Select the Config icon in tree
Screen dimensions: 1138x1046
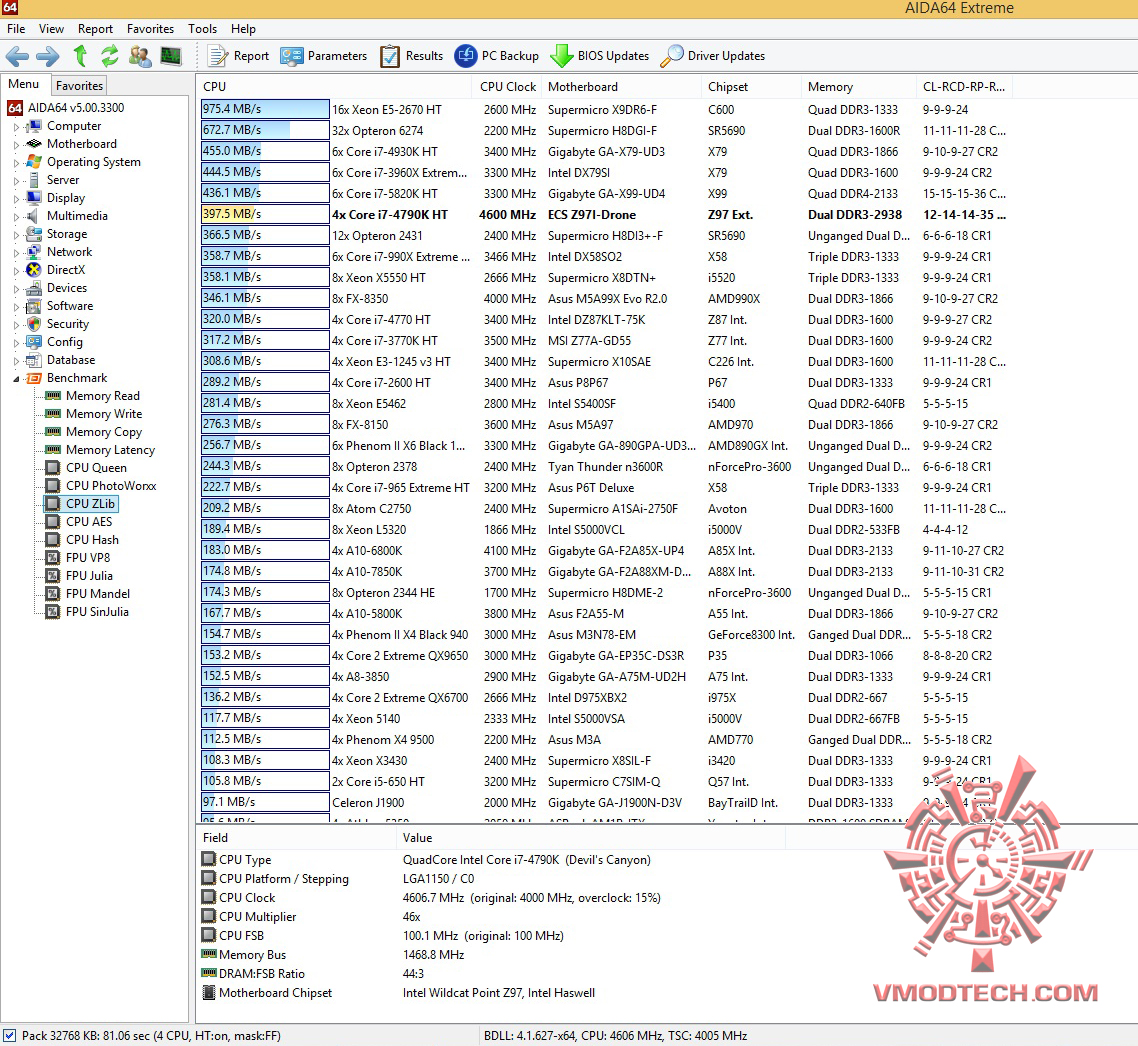tap(33, 342)
